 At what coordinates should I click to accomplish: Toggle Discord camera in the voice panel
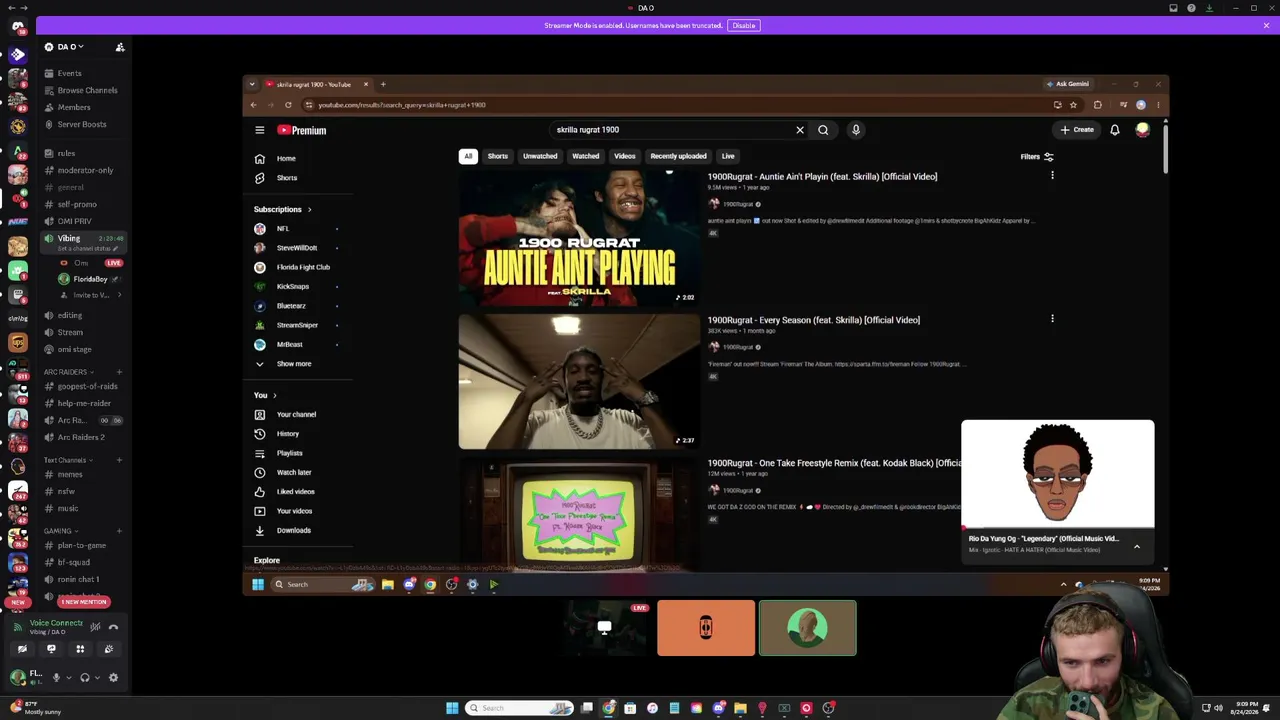(22, 649)
